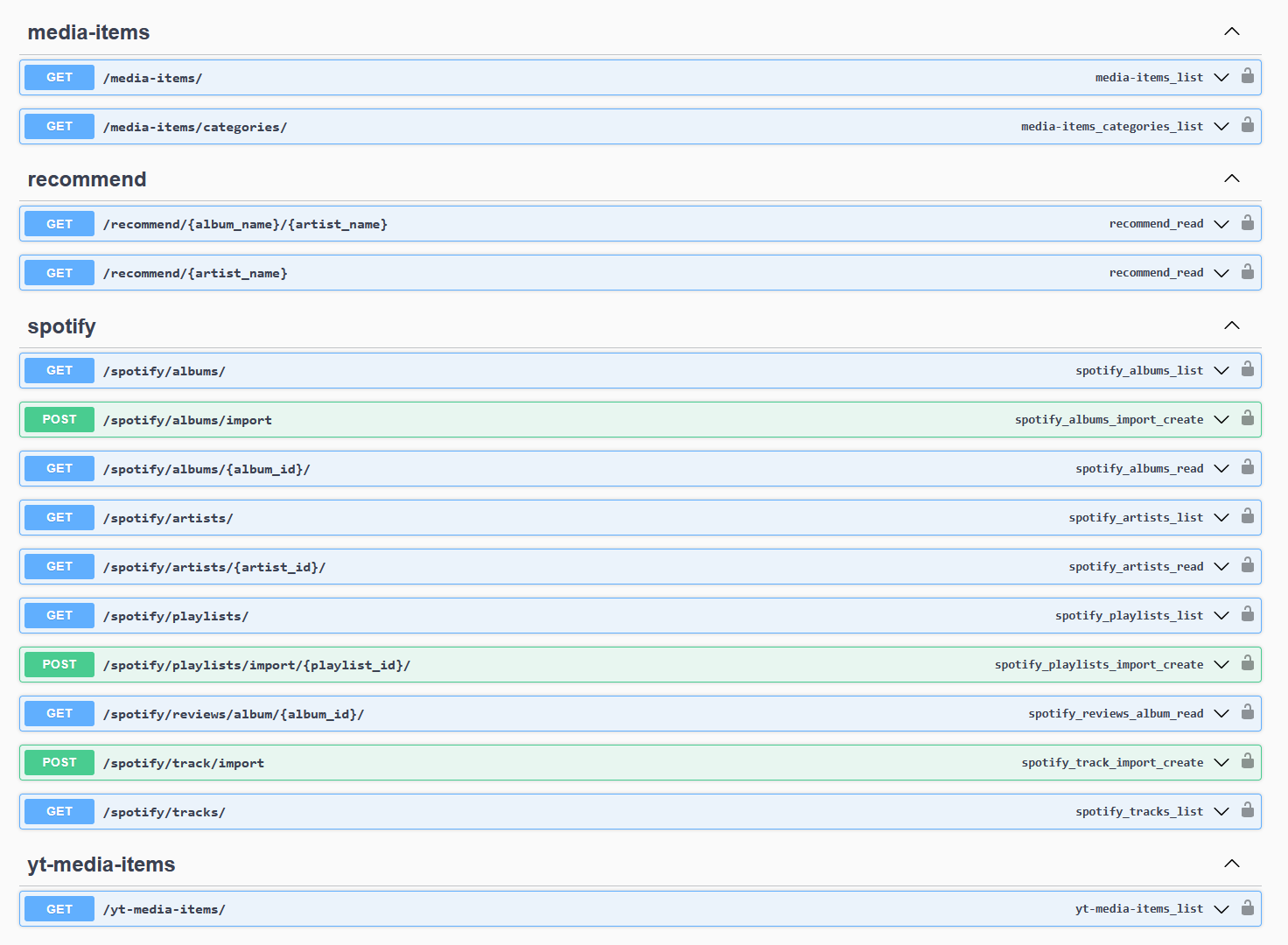Expand spotify_tracks_list operation arrow
The width and height of the screenshot is (1288, 945).
1221,811
